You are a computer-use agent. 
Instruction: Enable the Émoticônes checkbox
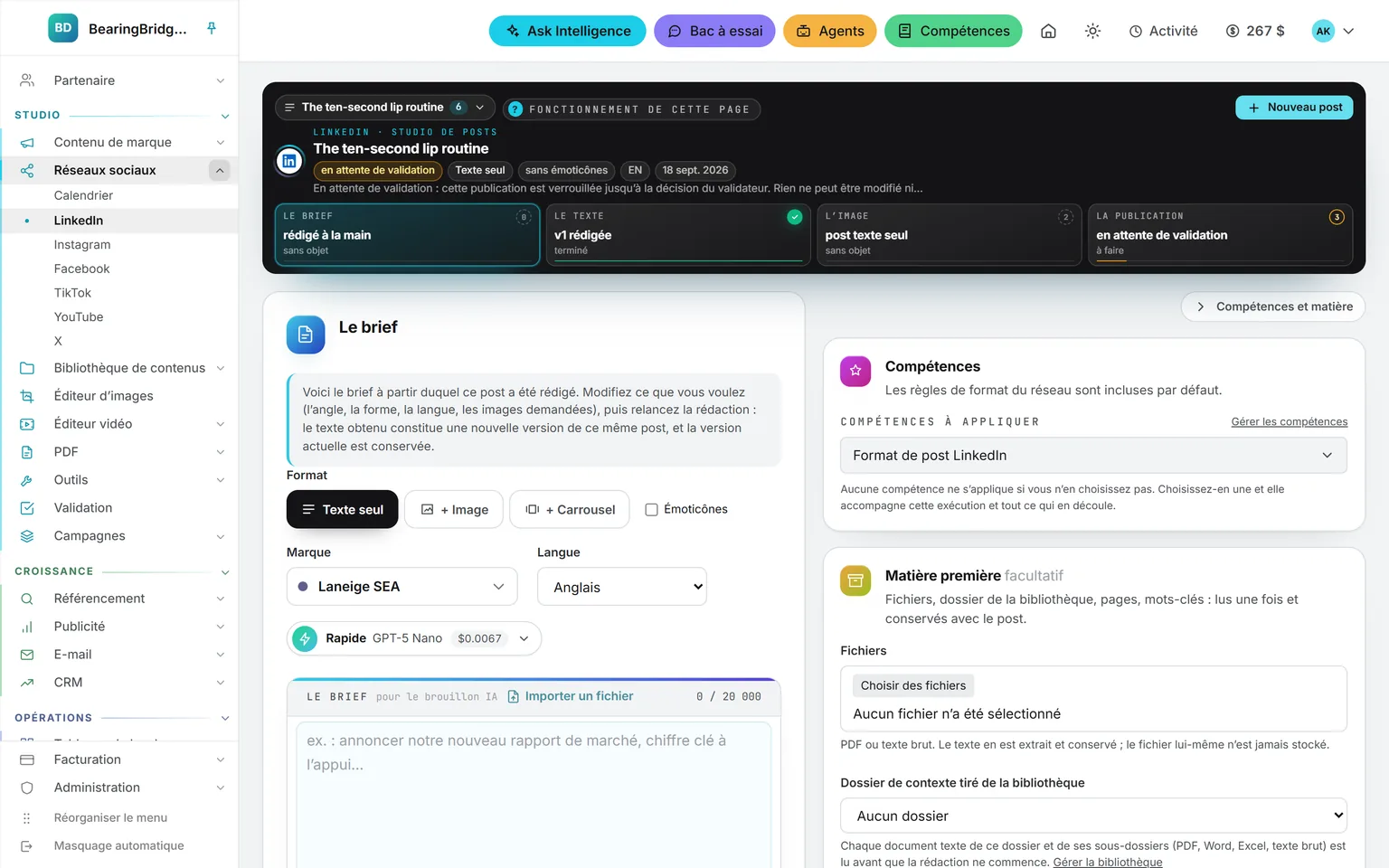click(651, 510)
